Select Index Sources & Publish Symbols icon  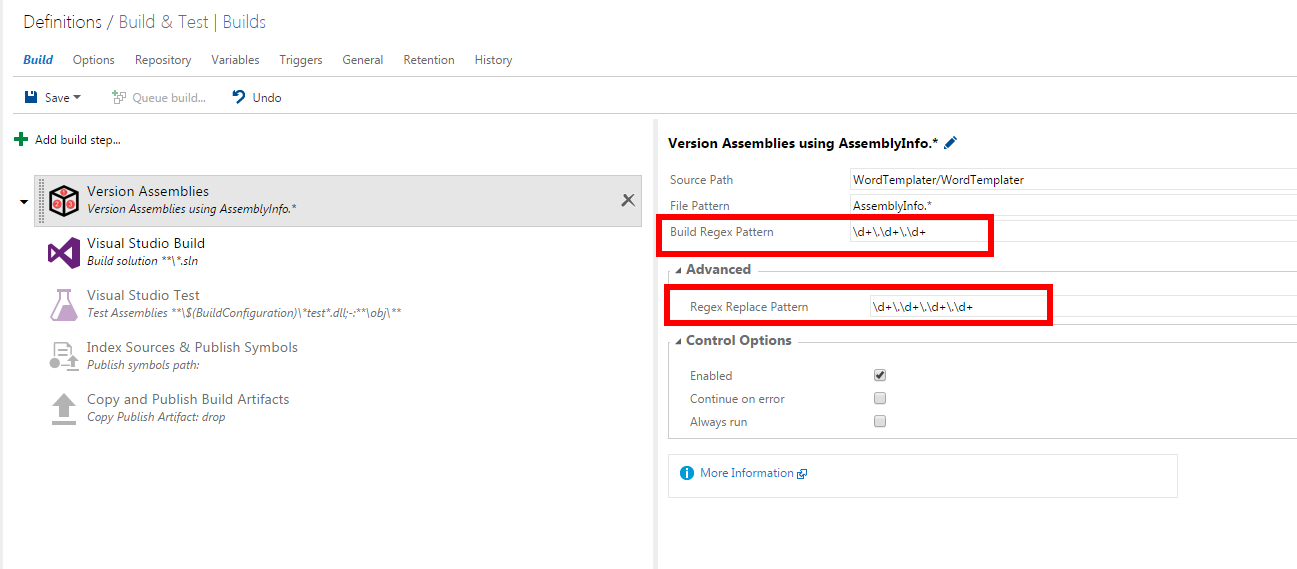(64, 356)
